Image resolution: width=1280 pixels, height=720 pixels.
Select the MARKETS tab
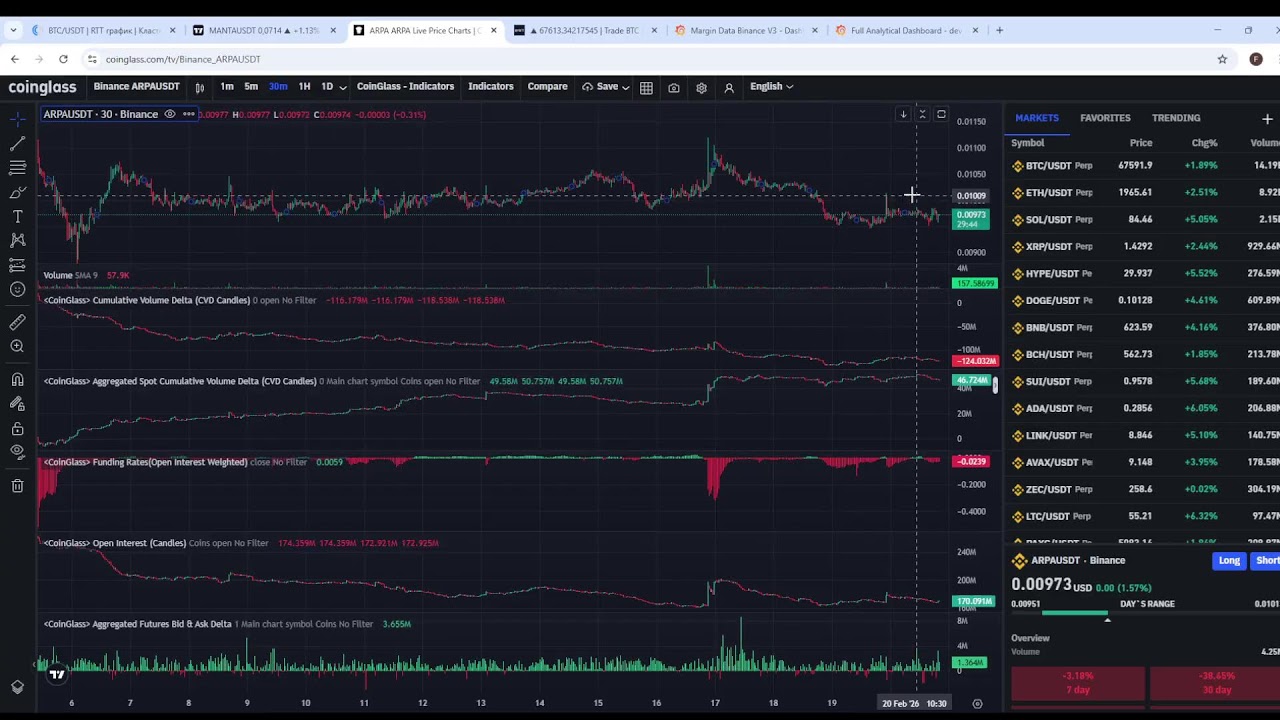(x=1037, y=118)
